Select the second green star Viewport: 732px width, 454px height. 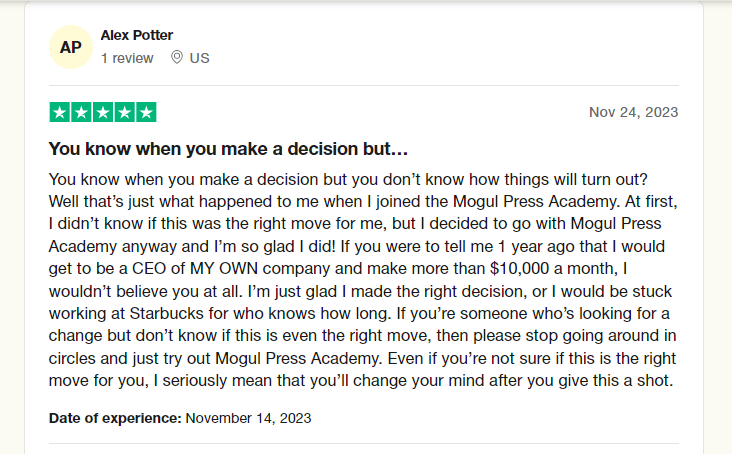click(x=81, y=112)
